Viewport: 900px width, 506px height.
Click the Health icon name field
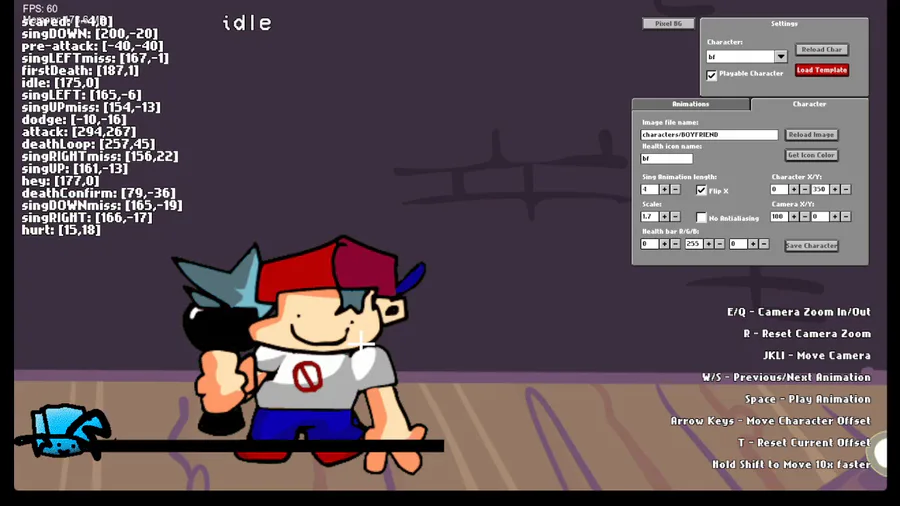coord(666,158)
